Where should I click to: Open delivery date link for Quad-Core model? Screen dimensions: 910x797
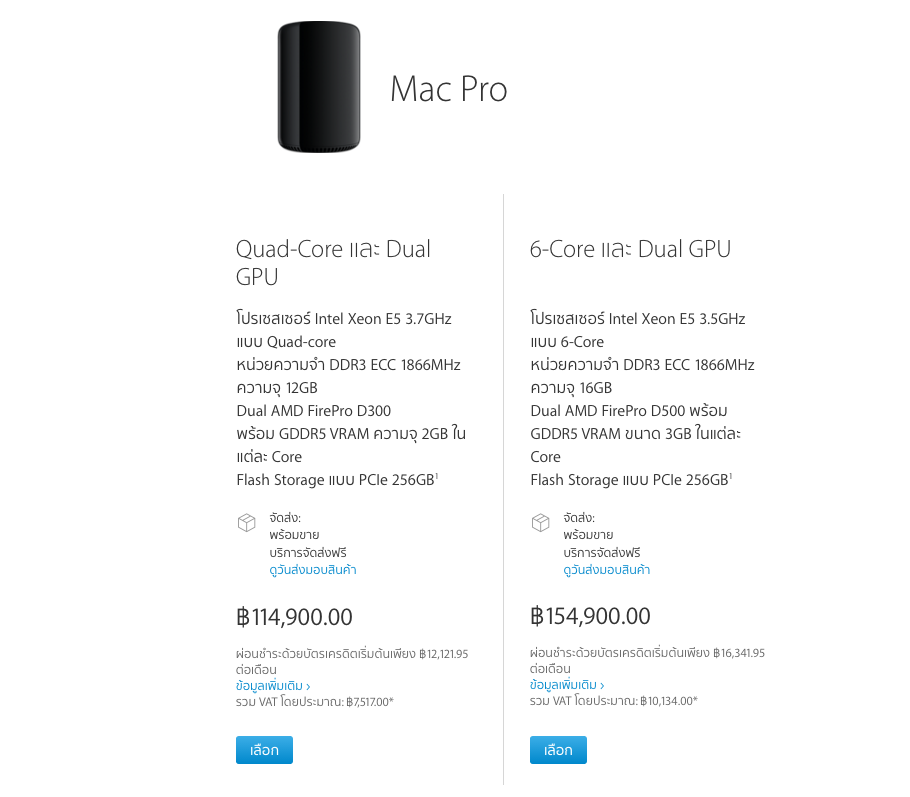point(313,570)
